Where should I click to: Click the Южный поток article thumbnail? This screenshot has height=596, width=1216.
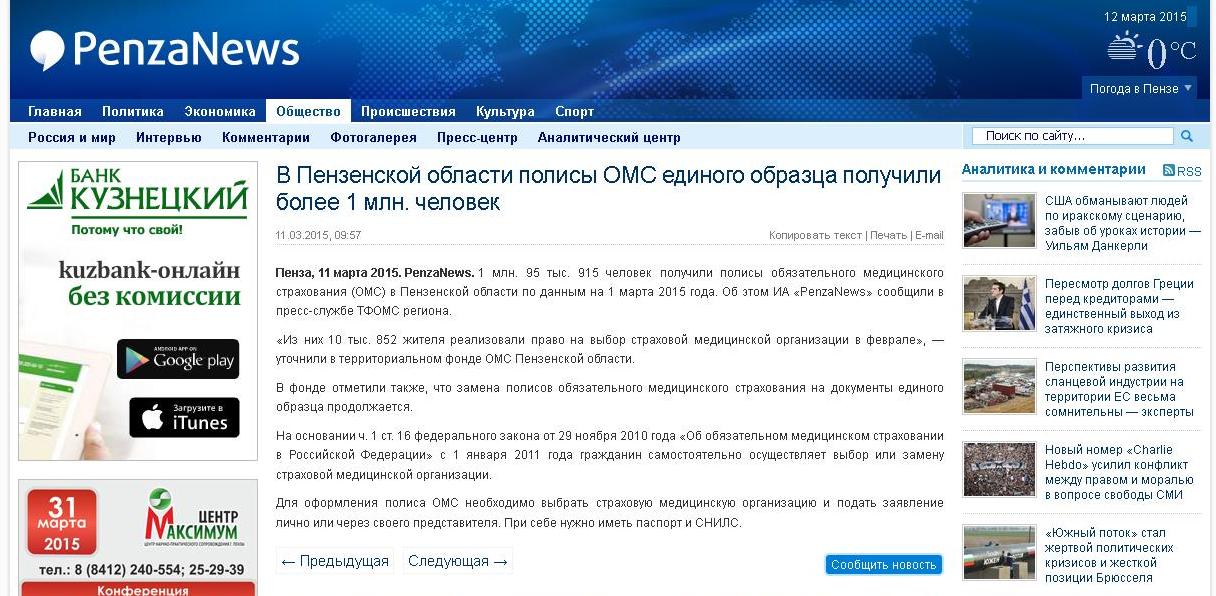[1000, 552]
